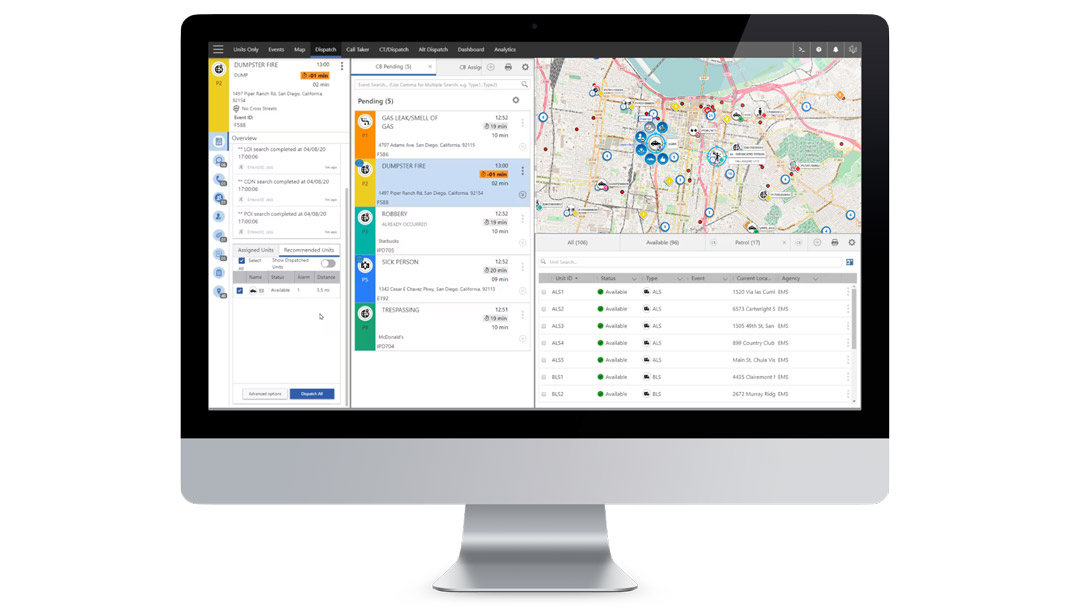Image resolution: width=1080 pixels, height=608 pixels.
Task: Open the command line icon in top bar
Action: point(801,49)
